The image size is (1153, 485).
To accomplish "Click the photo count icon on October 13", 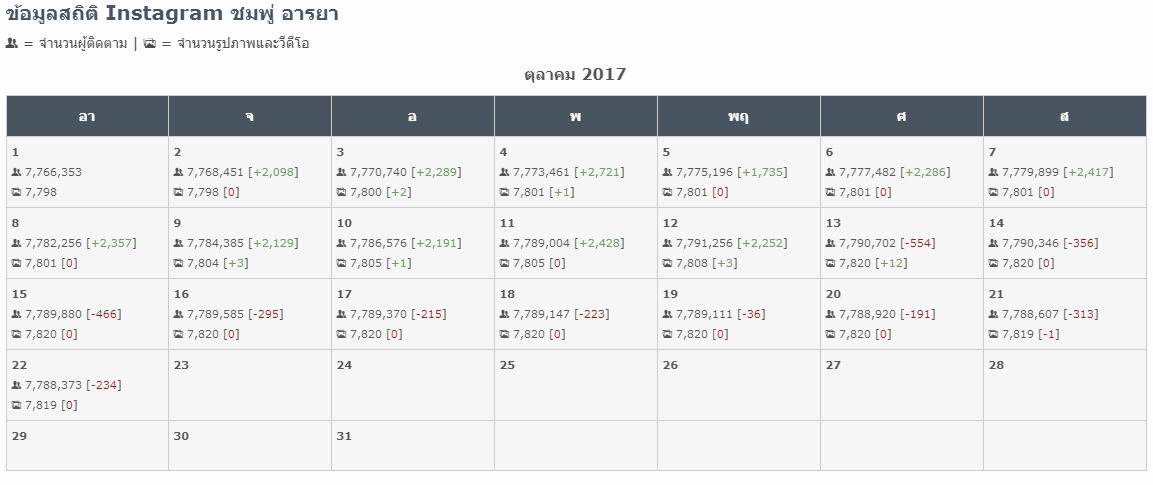I will (830, 263).
